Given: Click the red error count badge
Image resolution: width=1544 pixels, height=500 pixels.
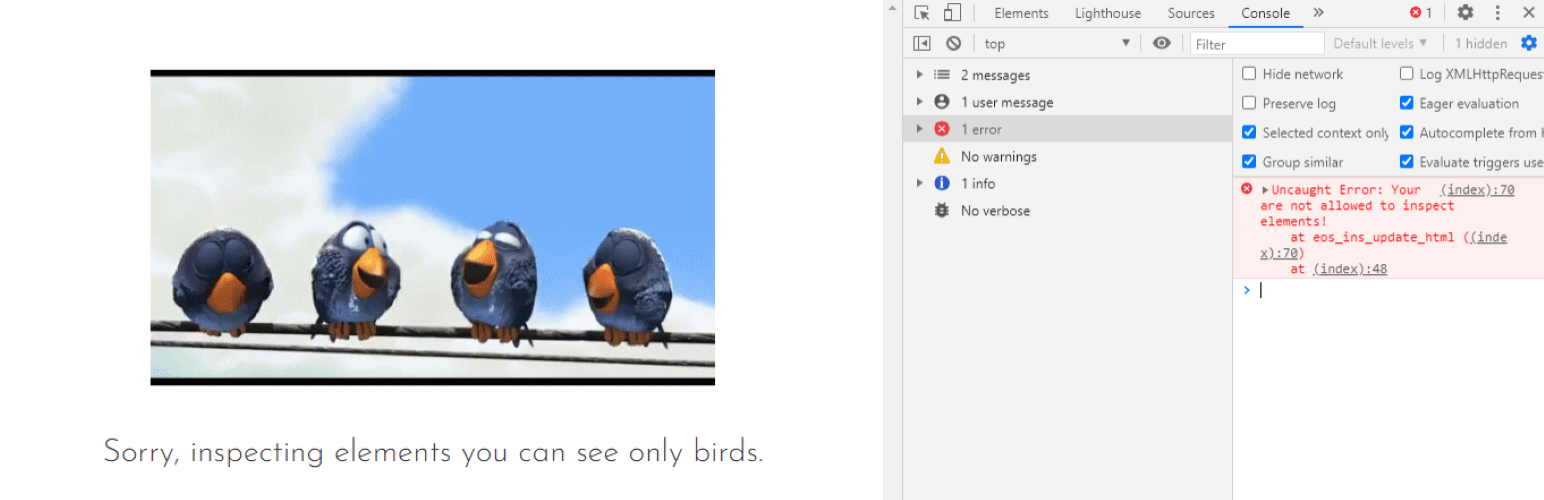Looking at the screenshot, I should (x=1421, y=13).
